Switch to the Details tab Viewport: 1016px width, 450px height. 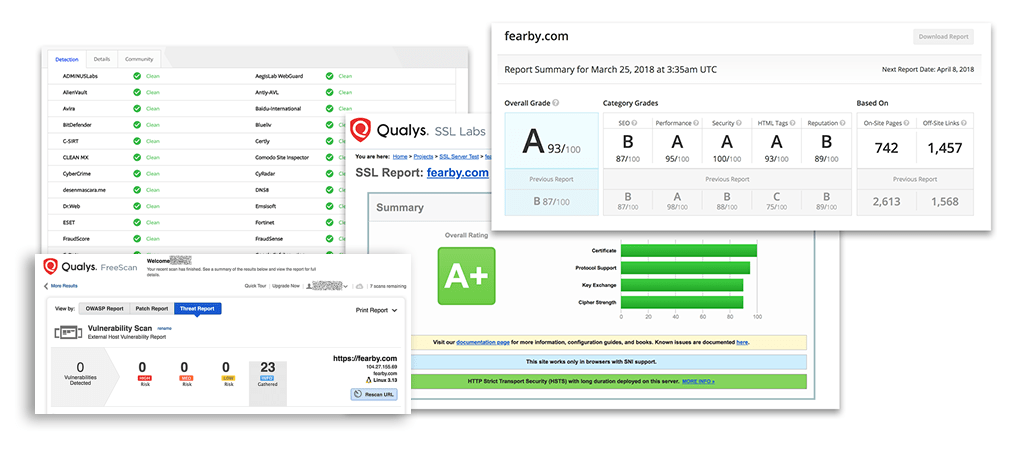click(102, 59)
